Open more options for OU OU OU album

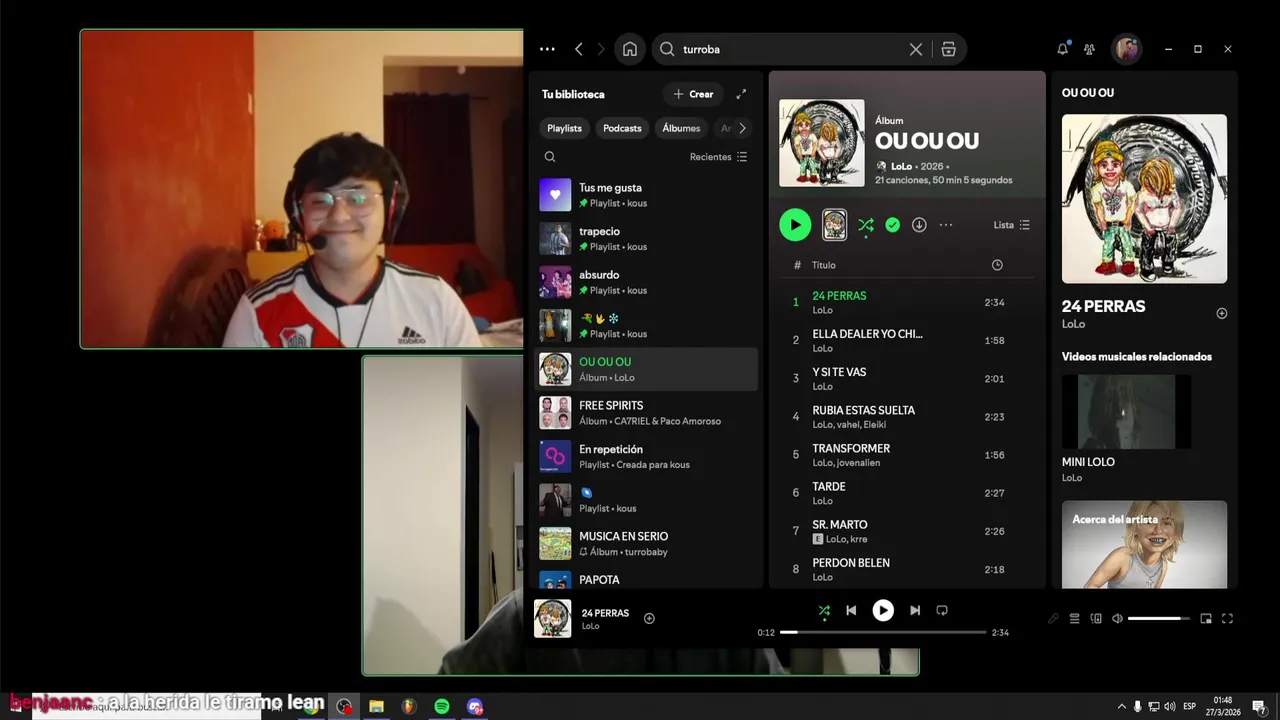point(946,225)
